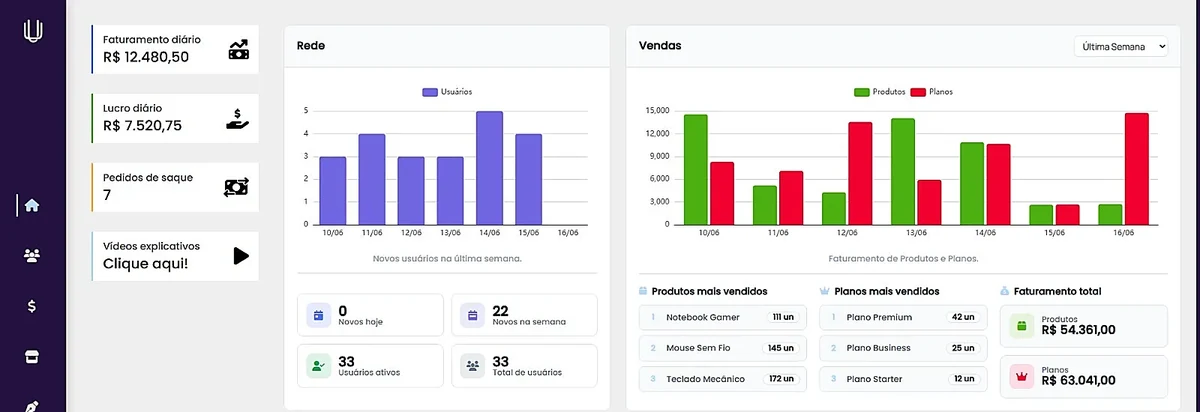This screenshot has width=1200, height=412.
Task: Click the group icon beside Total de usuários
Action: pyautogui.click(x=473, y=366)
